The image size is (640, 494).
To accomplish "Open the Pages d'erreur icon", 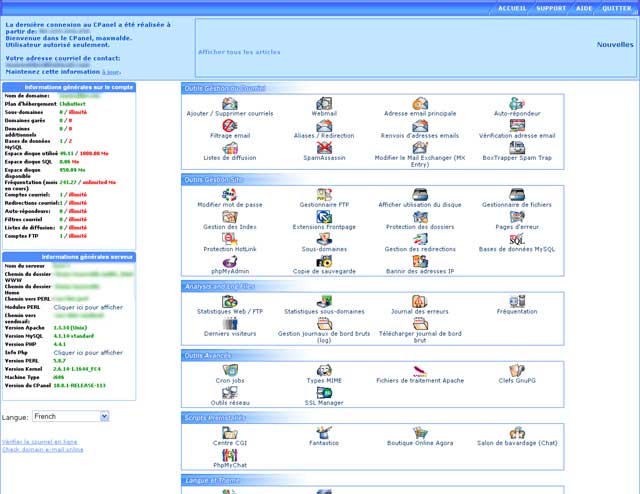I will click(517, 217).
